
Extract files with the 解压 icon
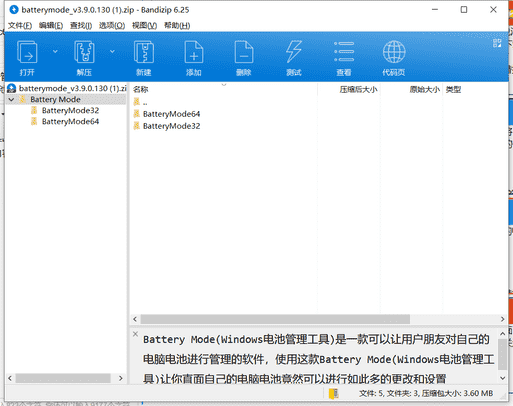84,57
